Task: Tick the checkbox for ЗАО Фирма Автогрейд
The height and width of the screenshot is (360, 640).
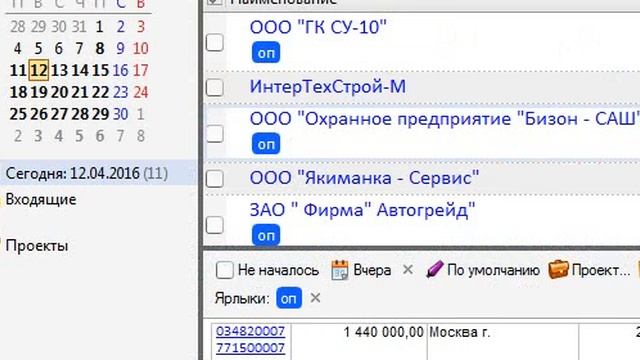Action: pos(215,225)
